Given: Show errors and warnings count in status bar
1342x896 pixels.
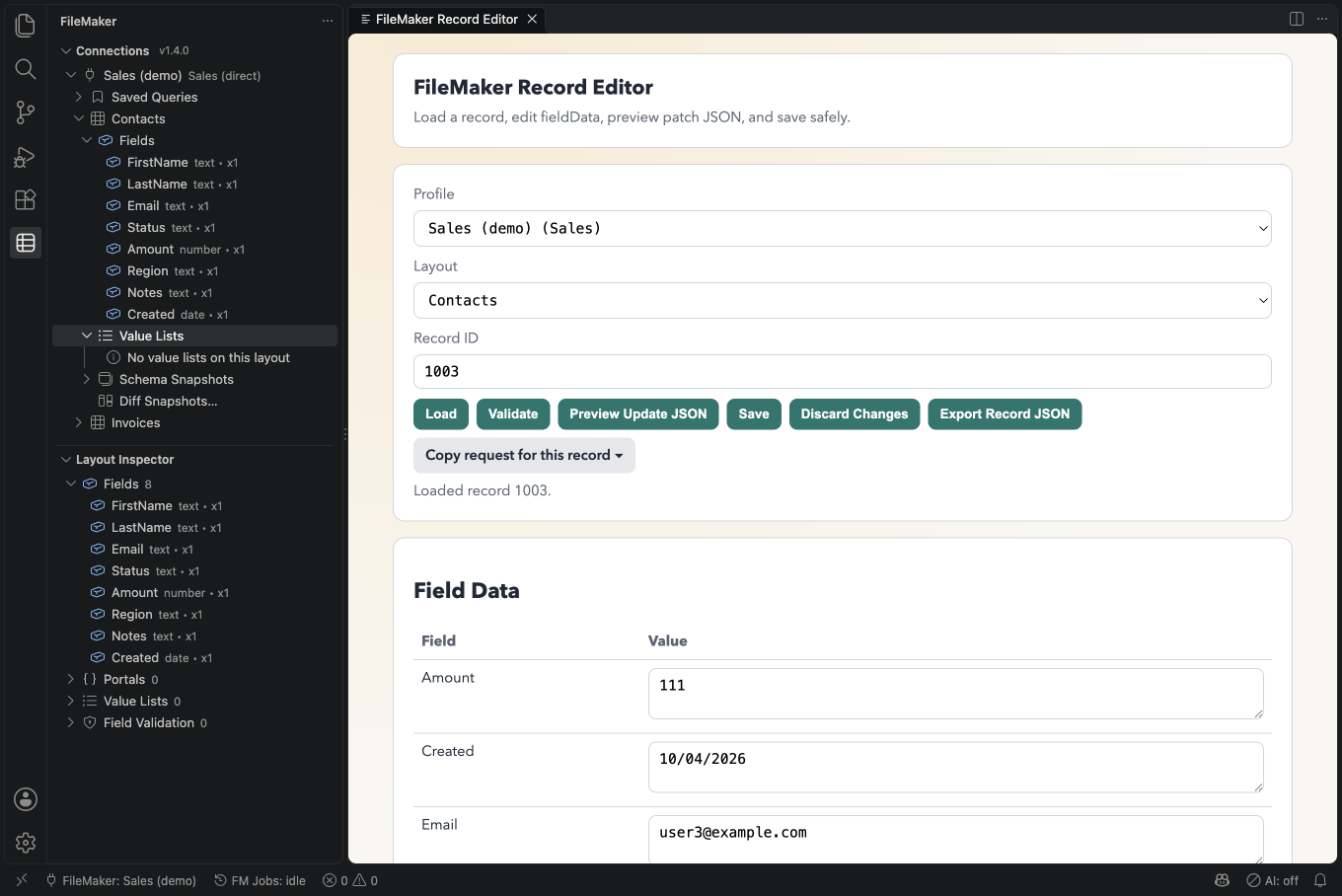Looking at the screenshot, I should (x=350, y=880).
